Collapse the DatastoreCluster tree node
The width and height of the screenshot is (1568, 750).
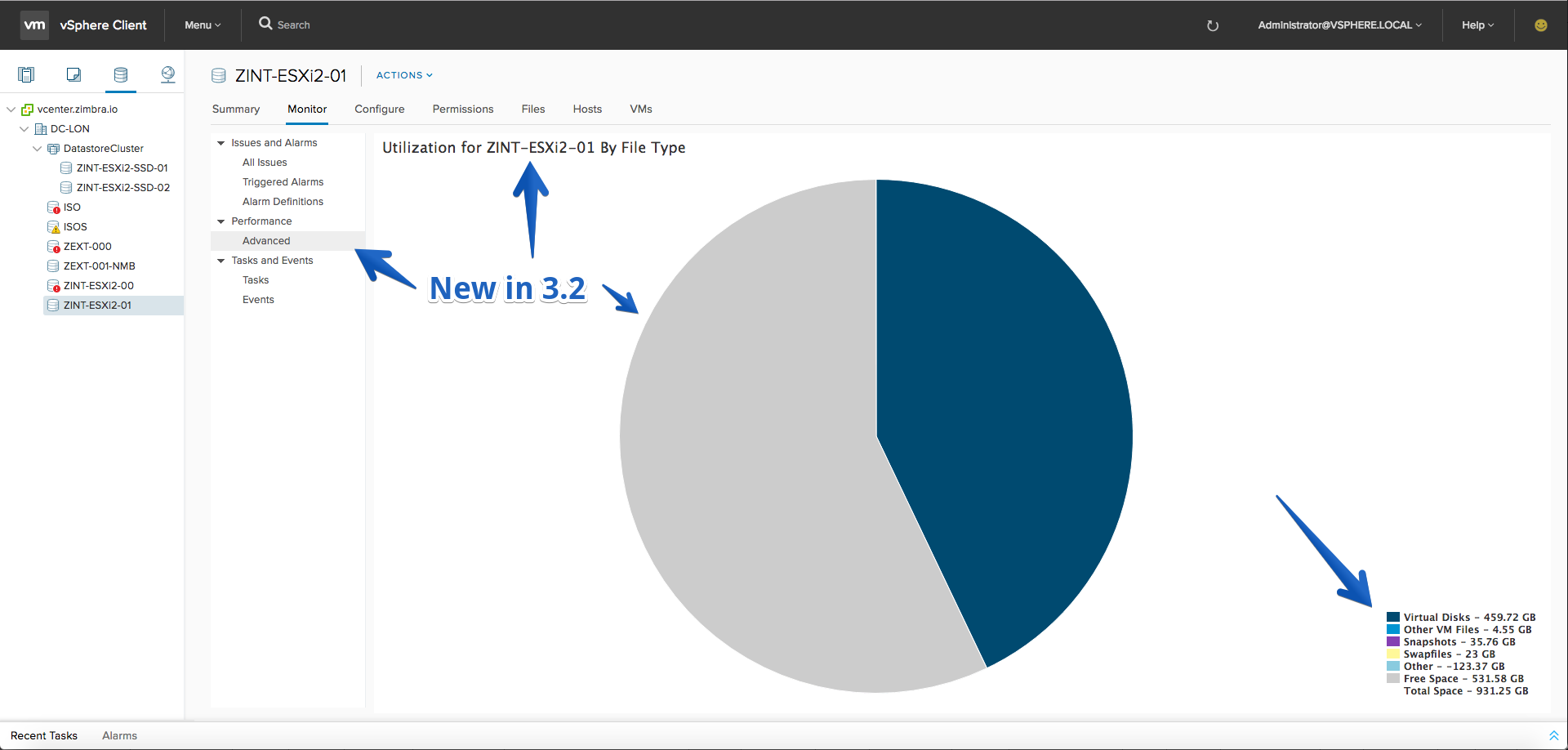[x=37, y=148]
